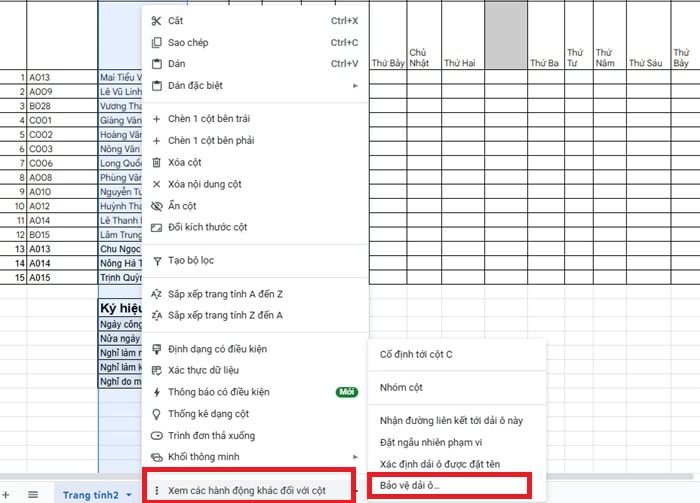
Task: Click the Thống kê dạng cột lightbulb icon
Action: (156, 414)
